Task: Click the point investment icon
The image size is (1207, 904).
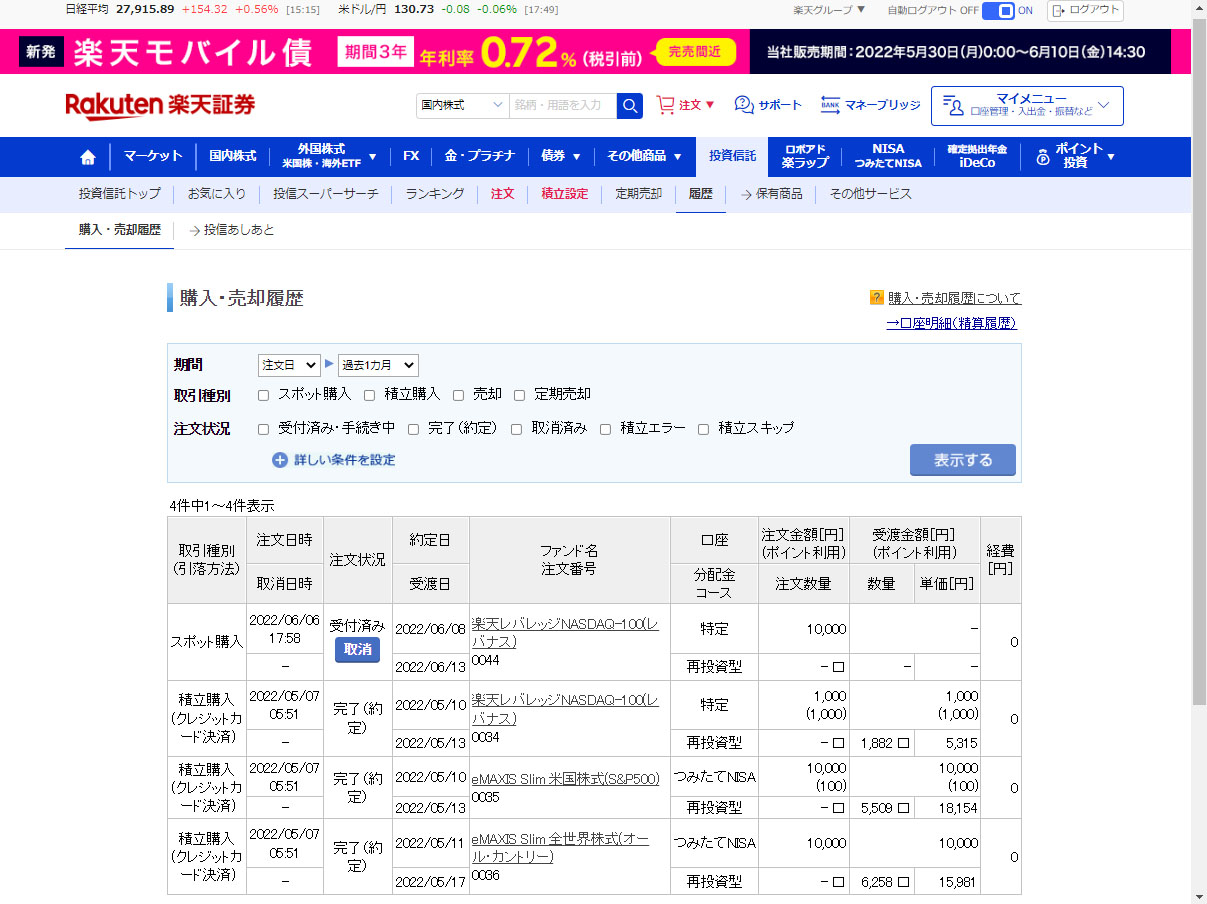Action: click(x=1043, y=157)
